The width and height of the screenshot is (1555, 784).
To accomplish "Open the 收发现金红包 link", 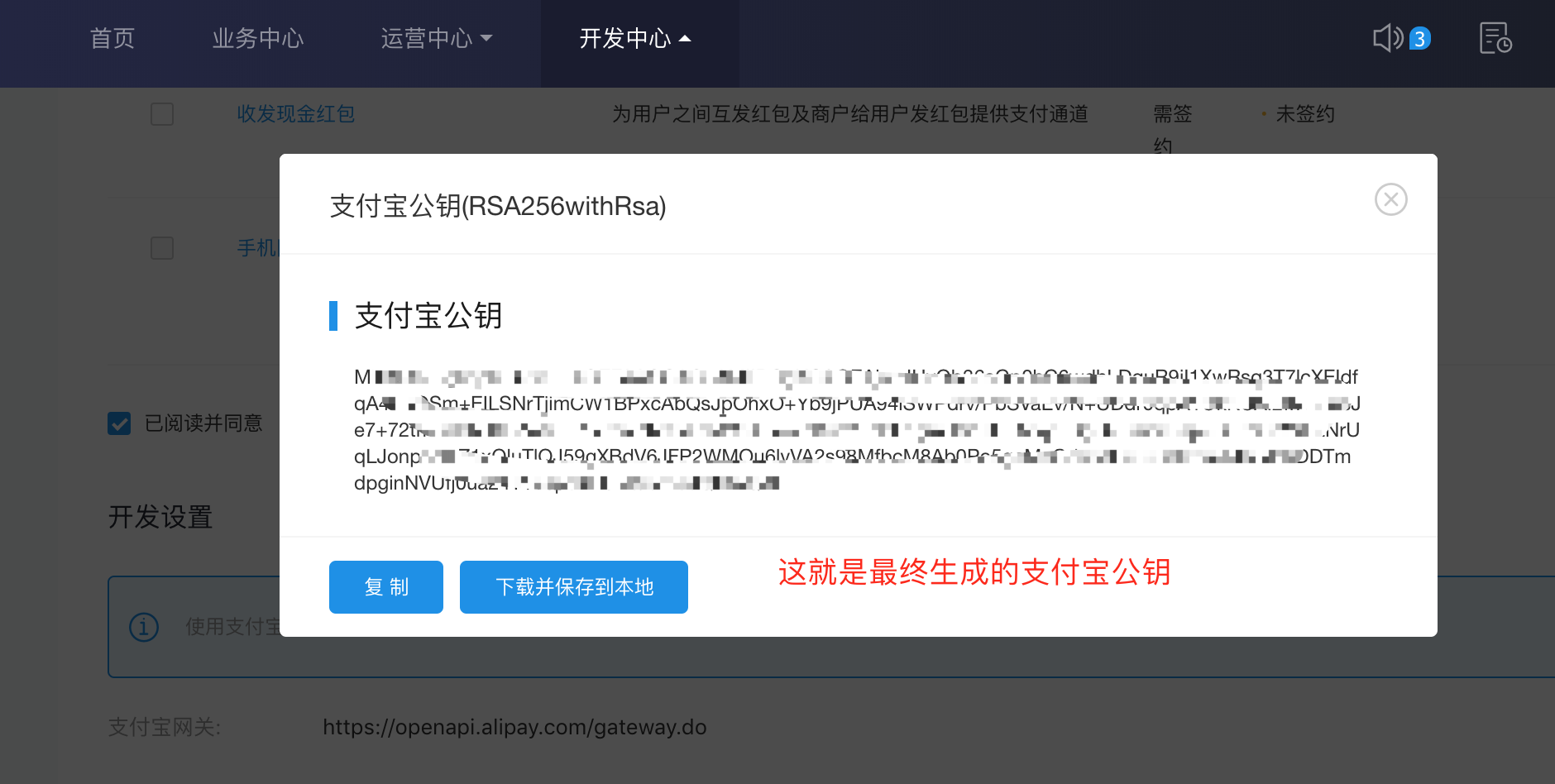I will [x=296, y=114].
